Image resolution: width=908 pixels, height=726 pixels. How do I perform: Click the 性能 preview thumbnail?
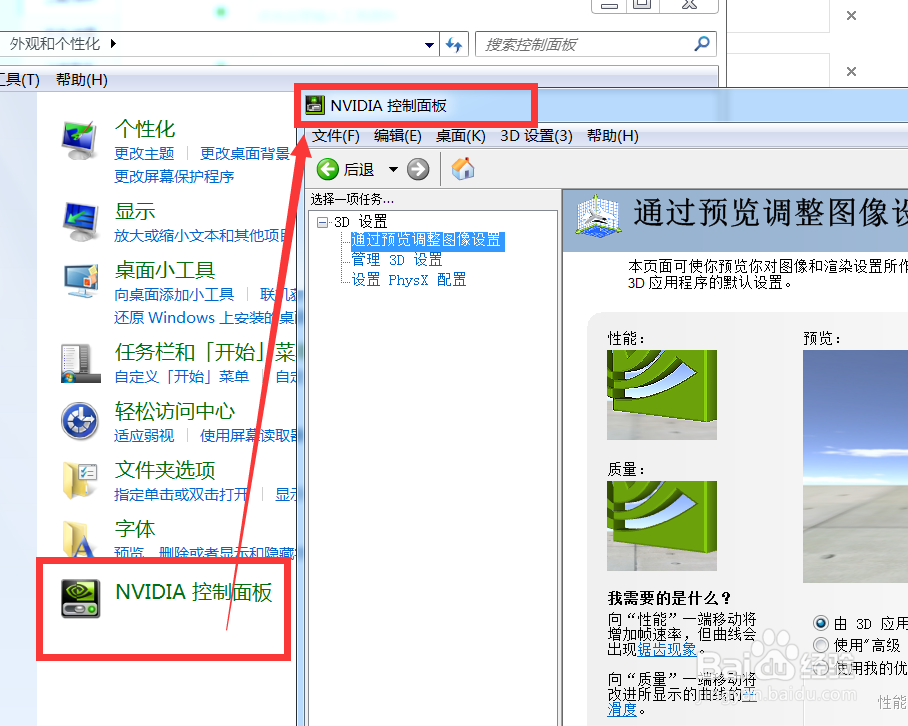[662, 395]
